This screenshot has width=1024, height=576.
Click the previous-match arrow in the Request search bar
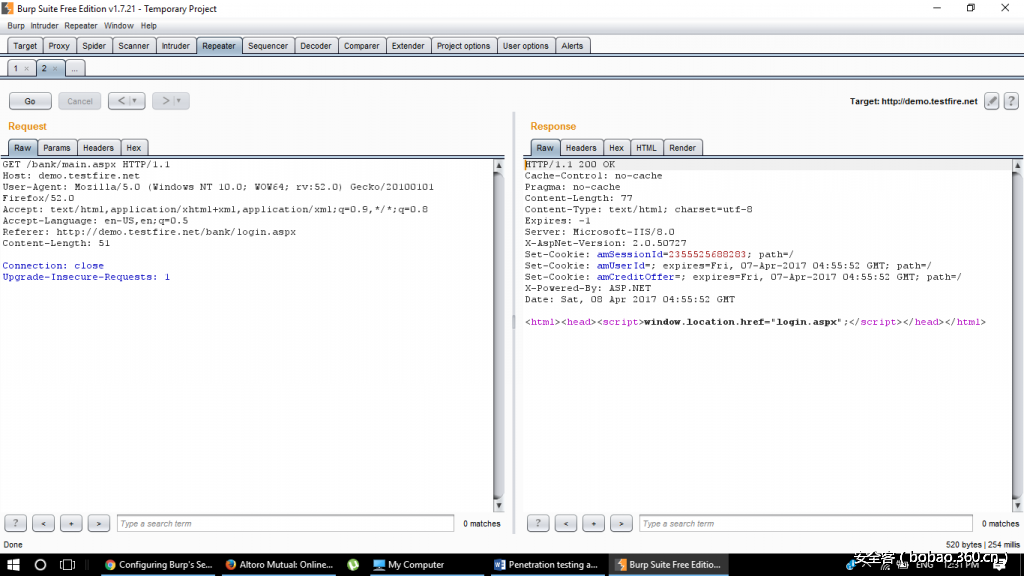pyautogui.click(x=43, y=523)
